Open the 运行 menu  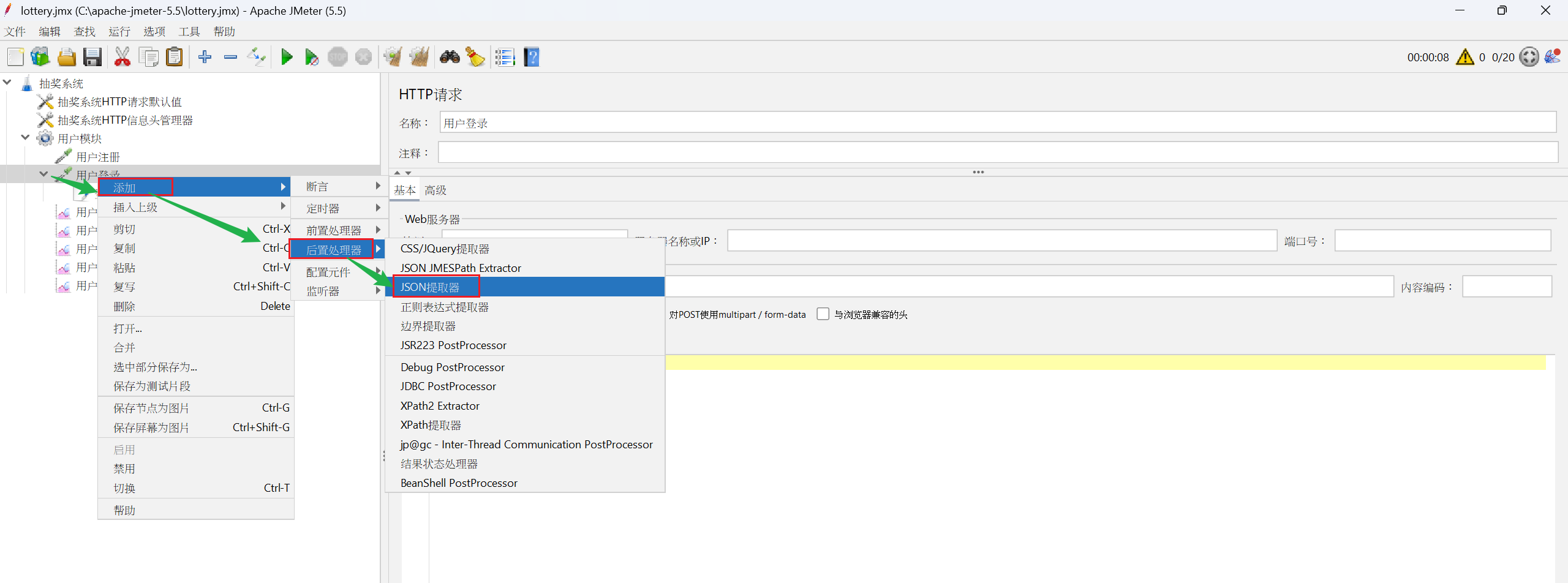[119, 31]
